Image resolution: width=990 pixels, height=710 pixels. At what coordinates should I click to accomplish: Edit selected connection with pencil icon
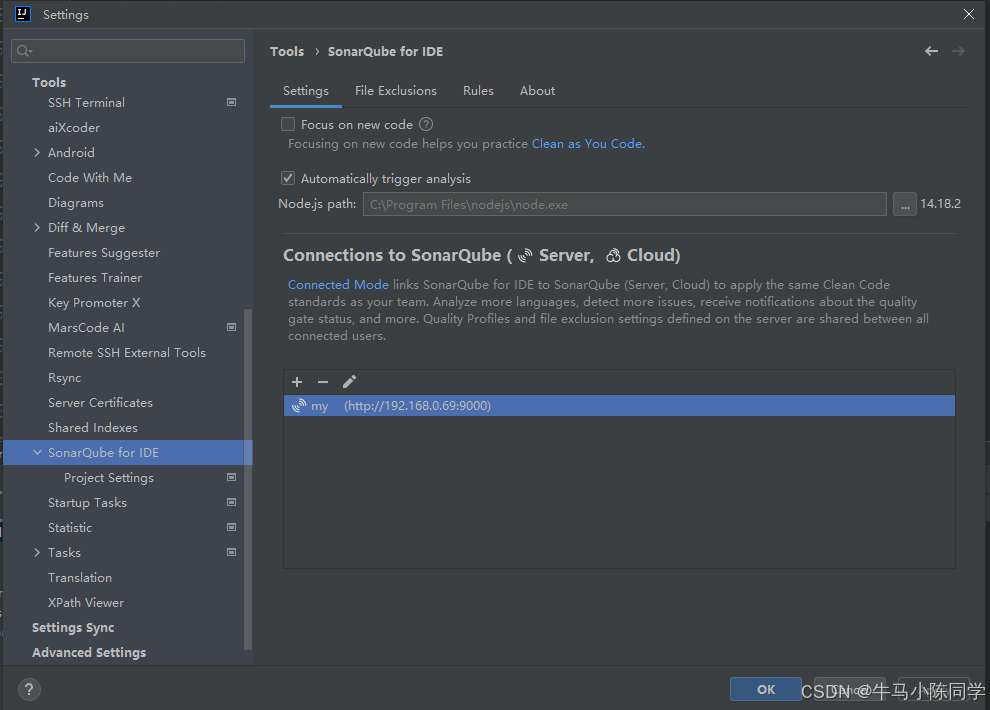(x=349, y=382)
